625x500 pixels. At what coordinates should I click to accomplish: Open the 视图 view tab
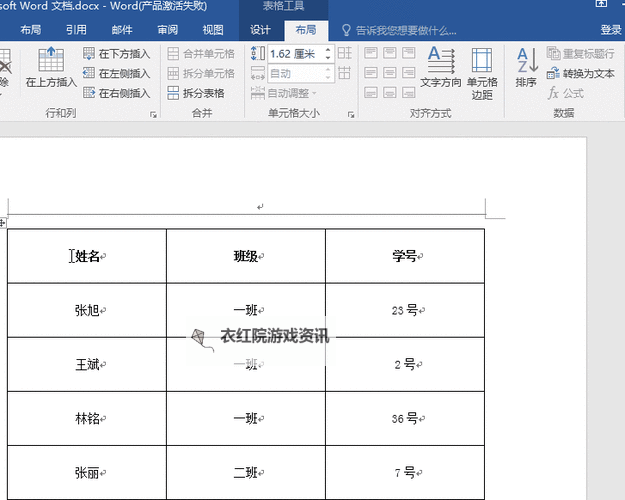point(213,30)
